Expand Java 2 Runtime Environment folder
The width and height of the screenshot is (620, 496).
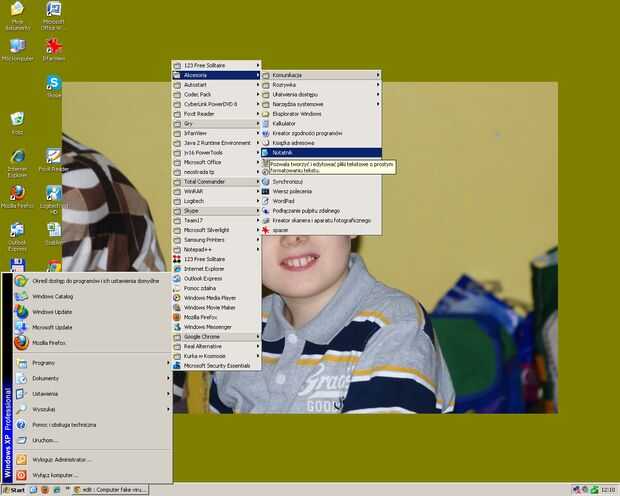click(217, 143)
